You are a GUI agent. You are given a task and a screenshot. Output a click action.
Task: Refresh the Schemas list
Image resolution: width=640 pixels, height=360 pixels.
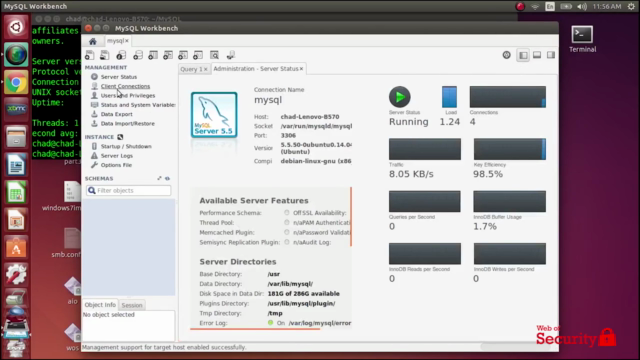(167, 178)
